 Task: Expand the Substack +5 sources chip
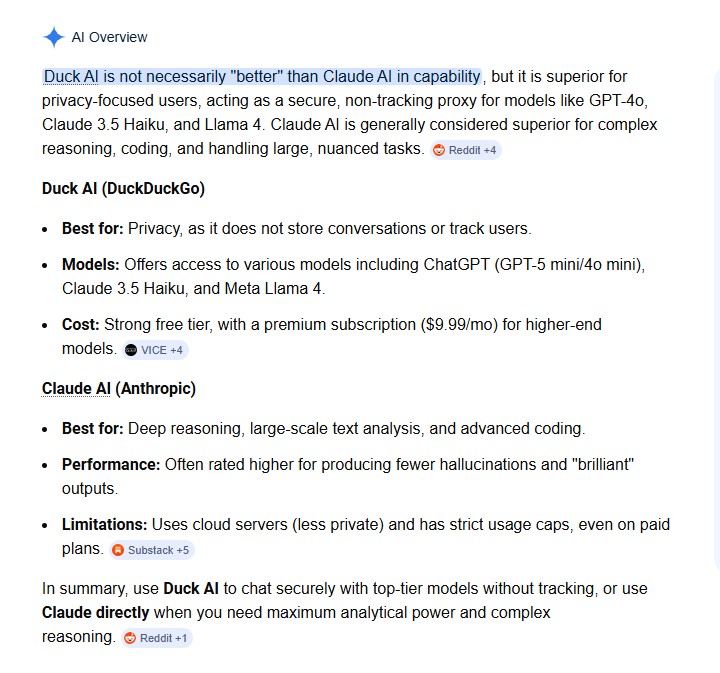point(151,550)
